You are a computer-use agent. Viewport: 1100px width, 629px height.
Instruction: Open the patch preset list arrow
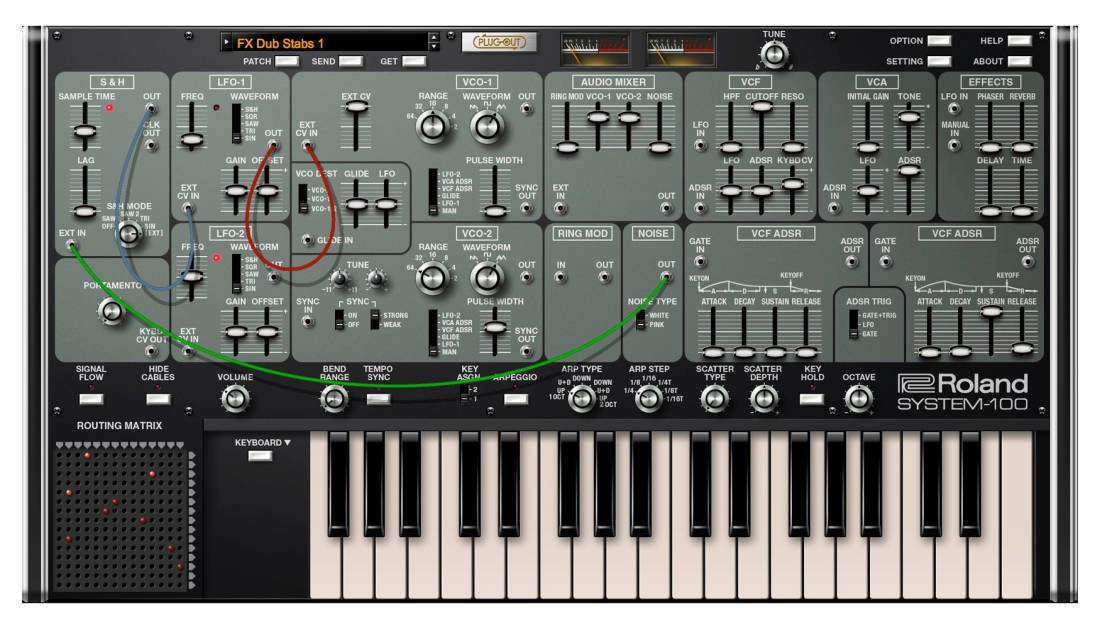coord(228,43)
